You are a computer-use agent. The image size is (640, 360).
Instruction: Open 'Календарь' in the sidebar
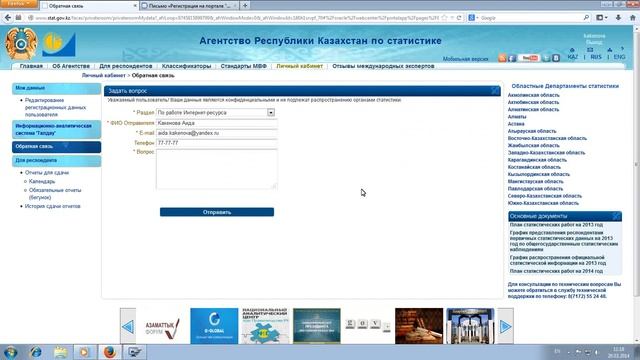[x=42, y=181]
